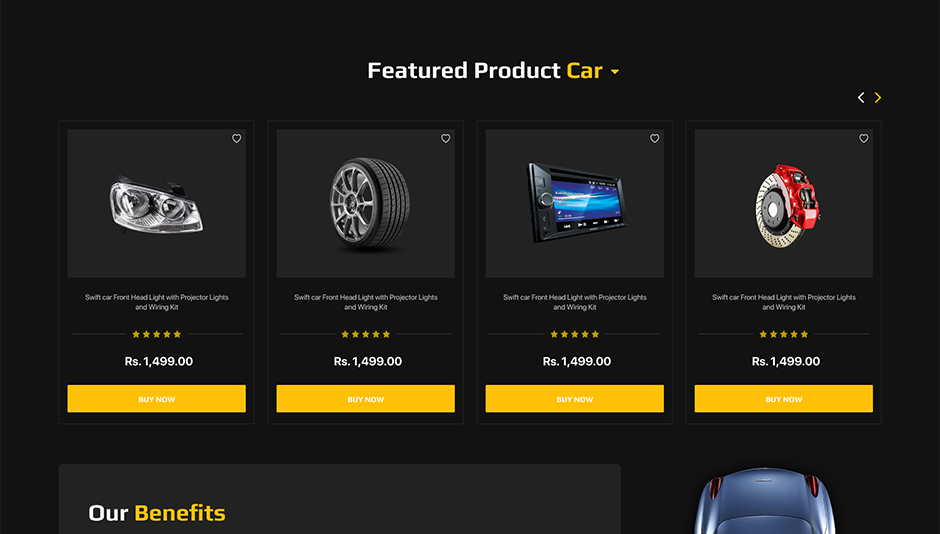Click Buy Now under the car stereo
Screen dimensions: 940x534
click(574, 399)
